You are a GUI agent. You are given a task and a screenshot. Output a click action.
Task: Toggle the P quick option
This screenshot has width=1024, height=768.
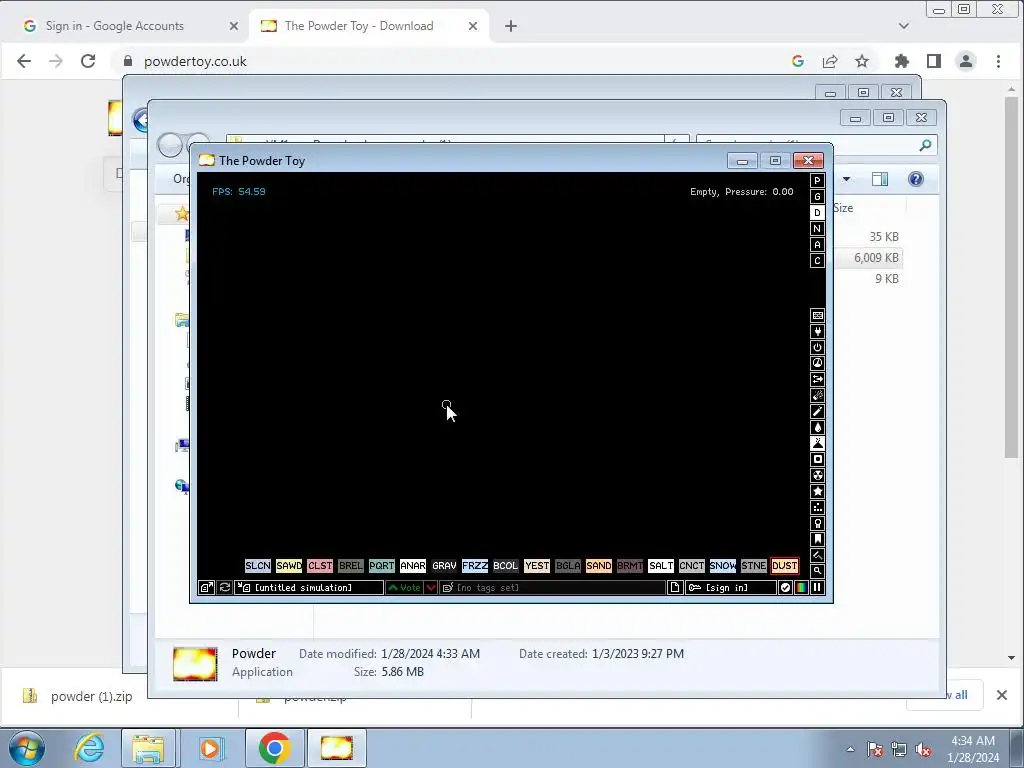817,181
